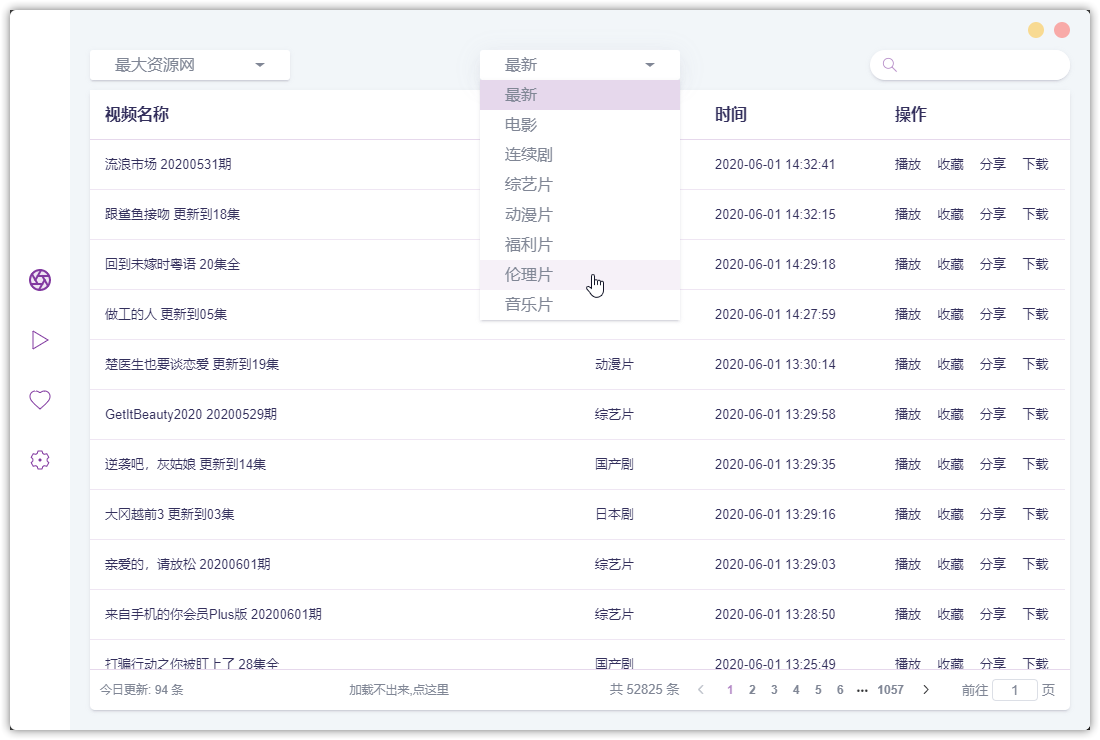Open settings gear icon in sidebar

40,460
